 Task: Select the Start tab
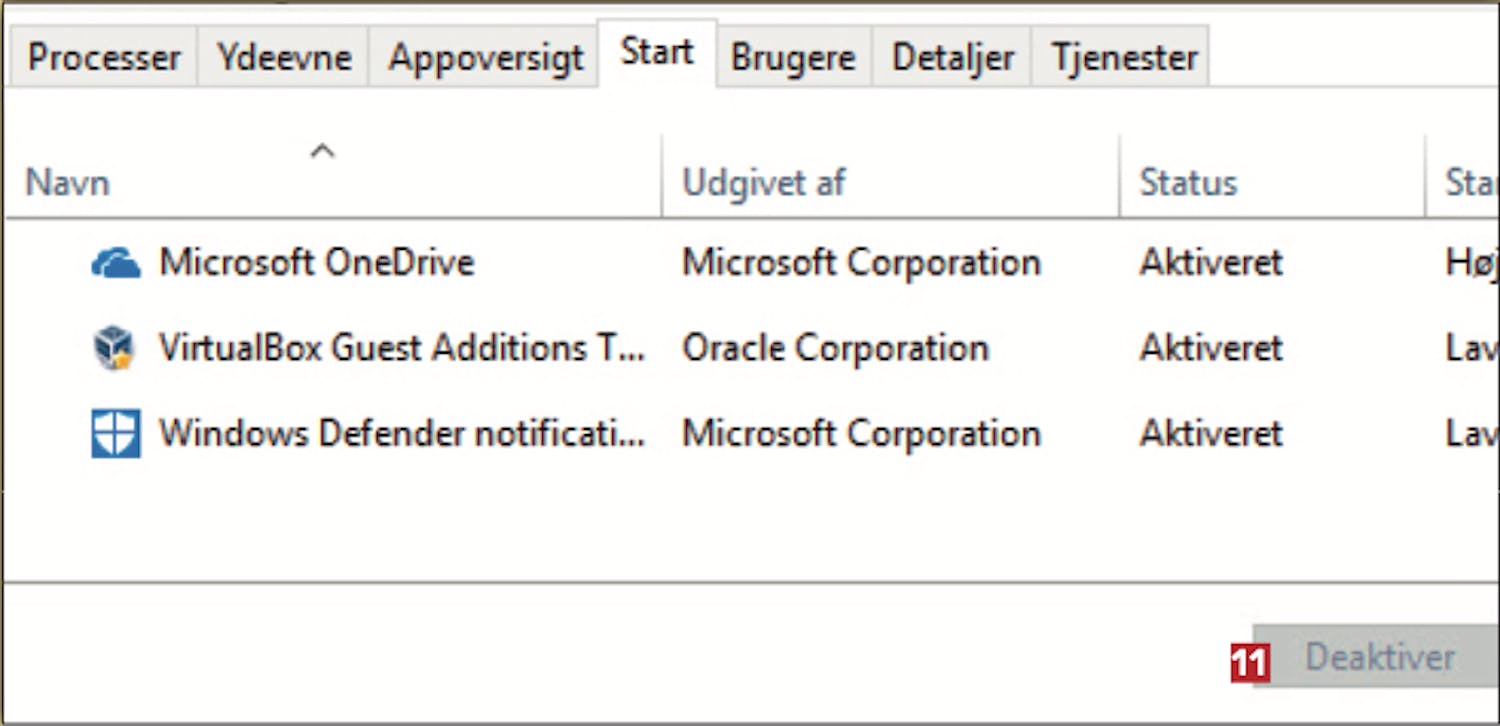point(657,52)
